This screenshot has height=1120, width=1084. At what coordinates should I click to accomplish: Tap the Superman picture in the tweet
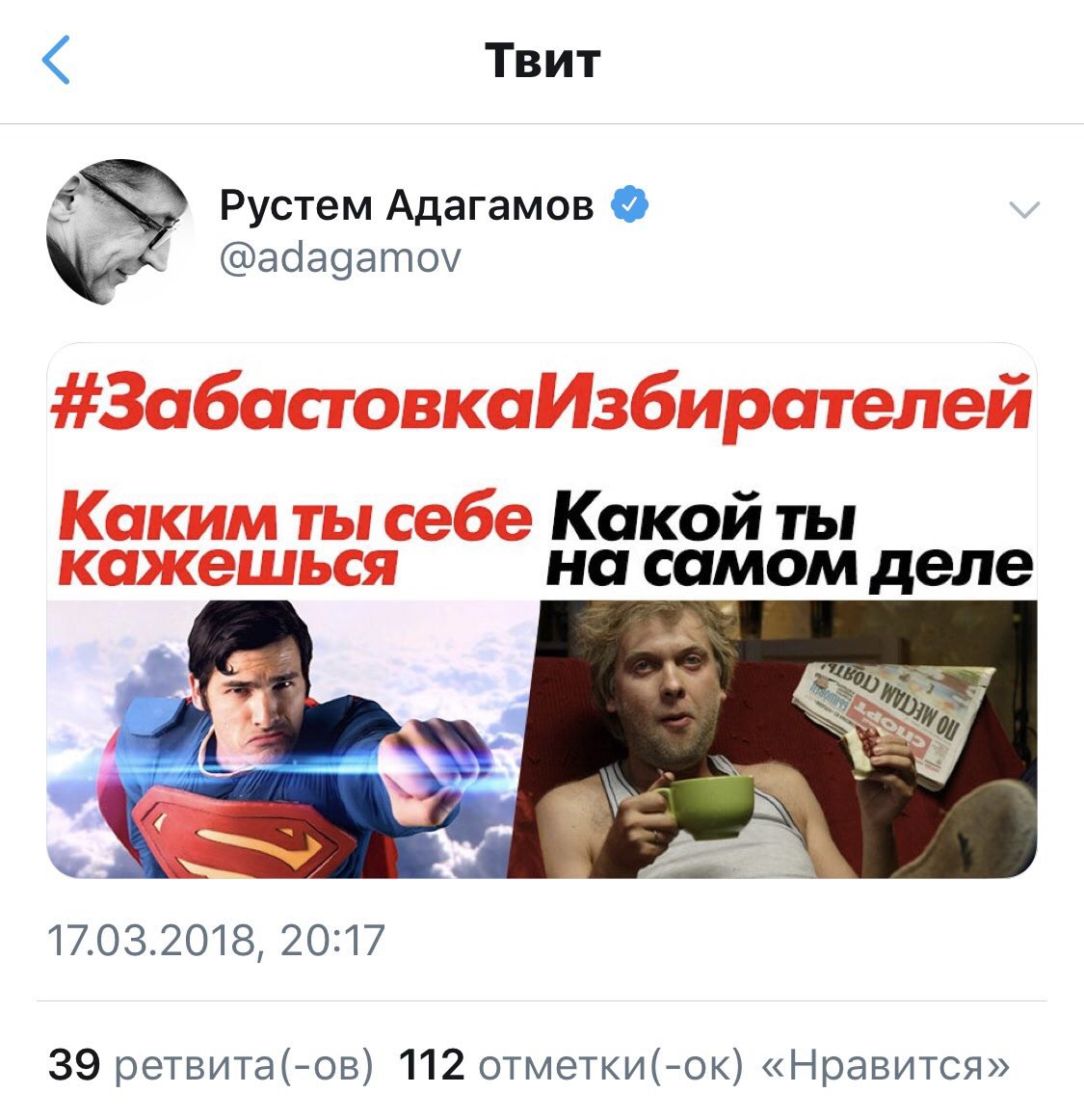click(291, 739)
